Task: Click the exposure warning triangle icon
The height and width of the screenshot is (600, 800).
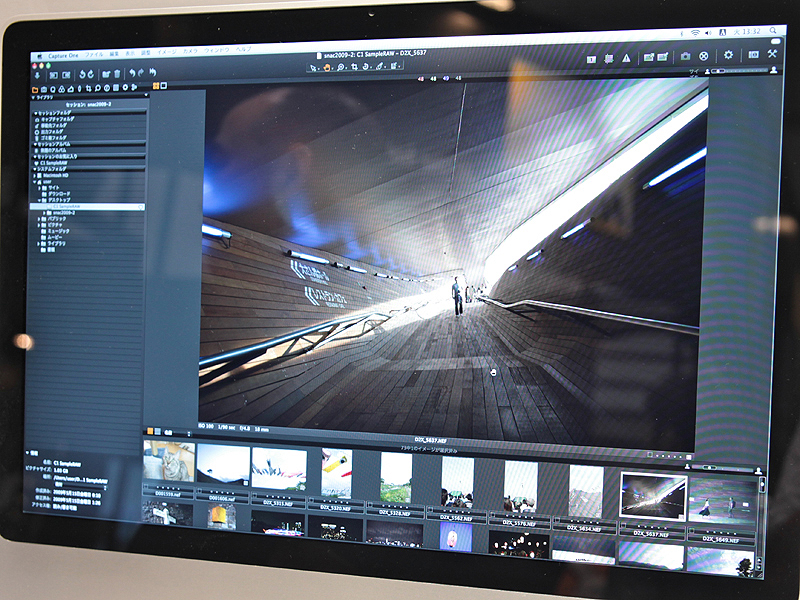Action: (x=626, y=58)
